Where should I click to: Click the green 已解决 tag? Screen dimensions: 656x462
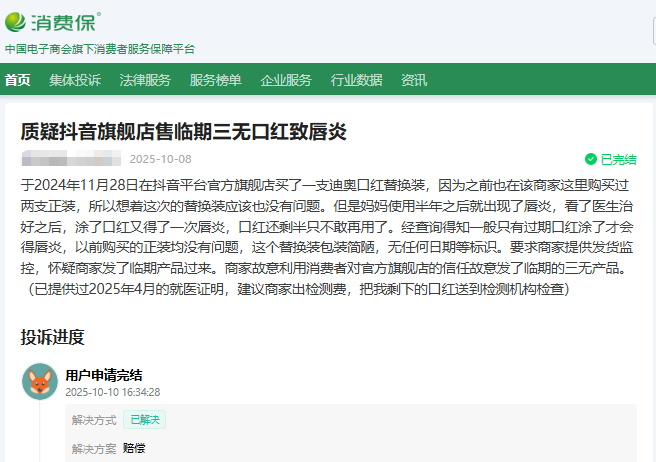click(x=145, y=420)
